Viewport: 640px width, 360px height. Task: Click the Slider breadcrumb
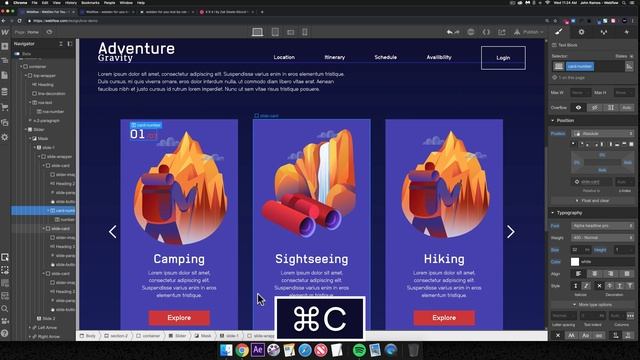tap(178, 336)
